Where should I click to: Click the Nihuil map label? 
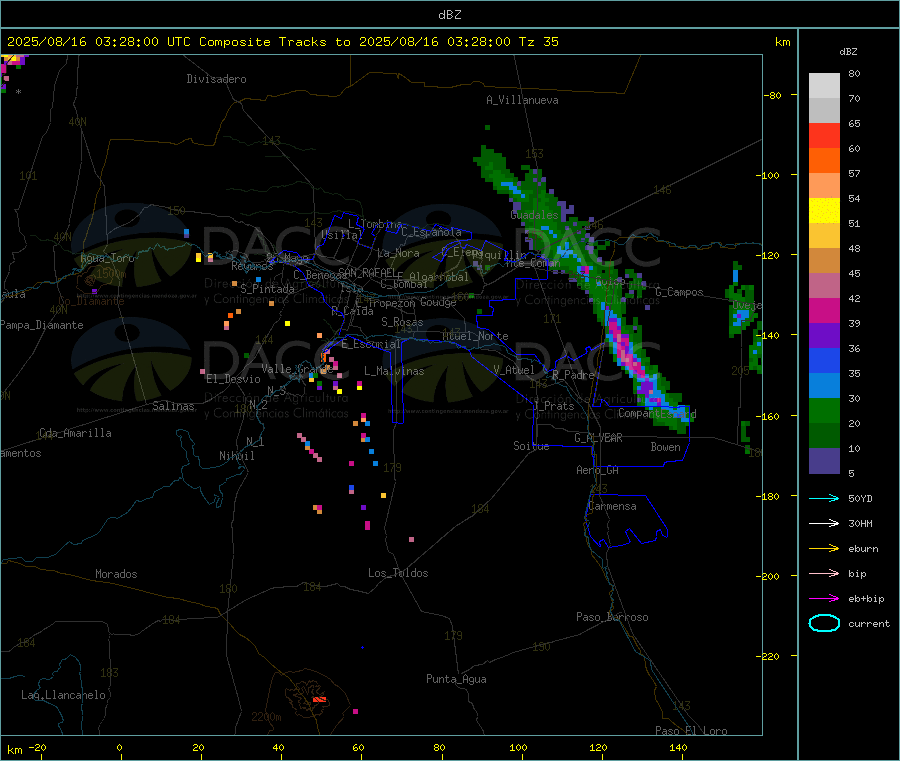click(x=237, y=456)
